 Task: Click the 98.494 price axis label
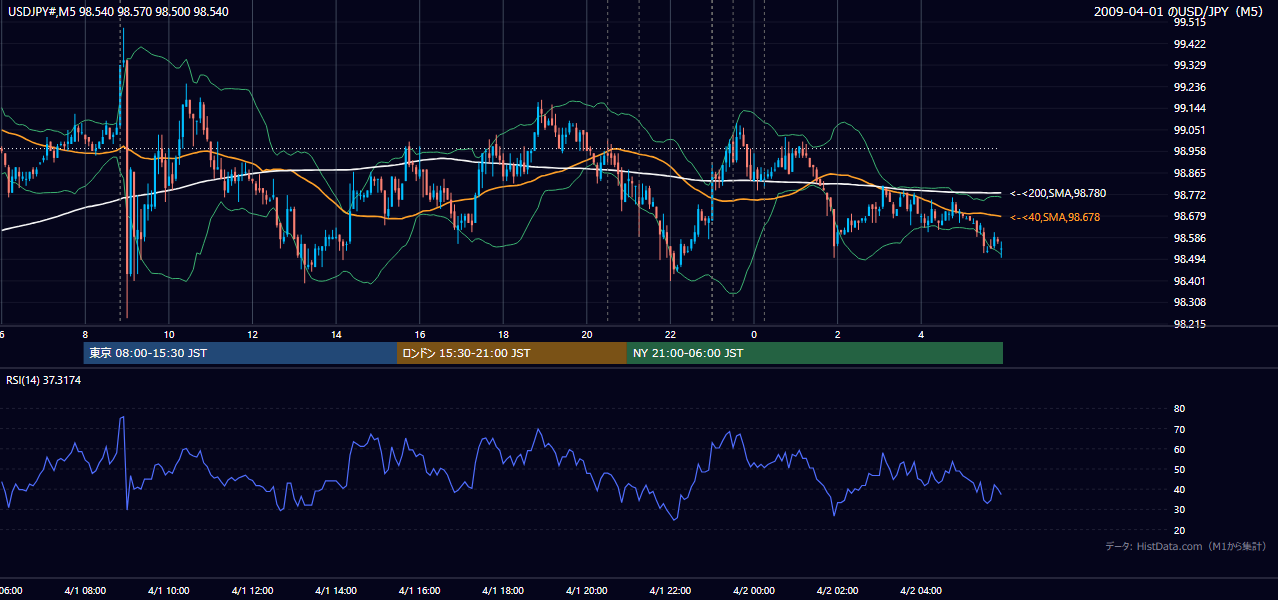tap(1189, 259)
